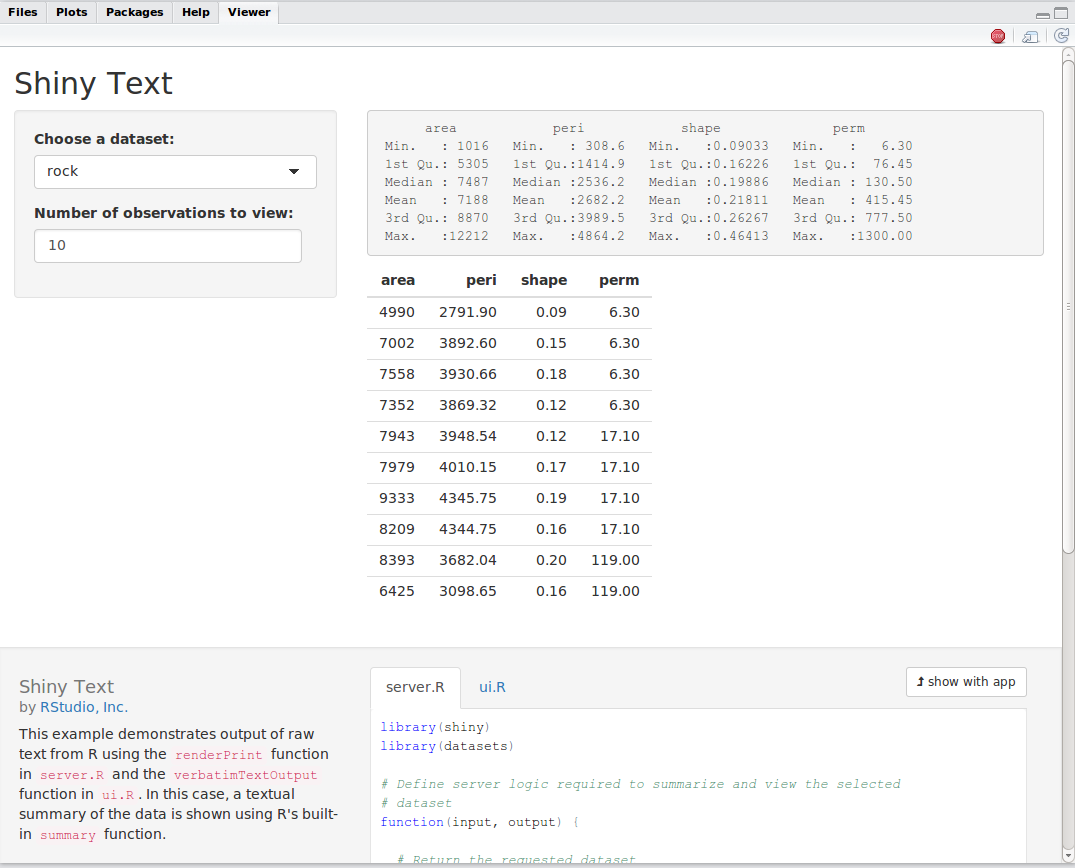Switch to the Plots tab

pyautogui.click(x=71, y=12)
